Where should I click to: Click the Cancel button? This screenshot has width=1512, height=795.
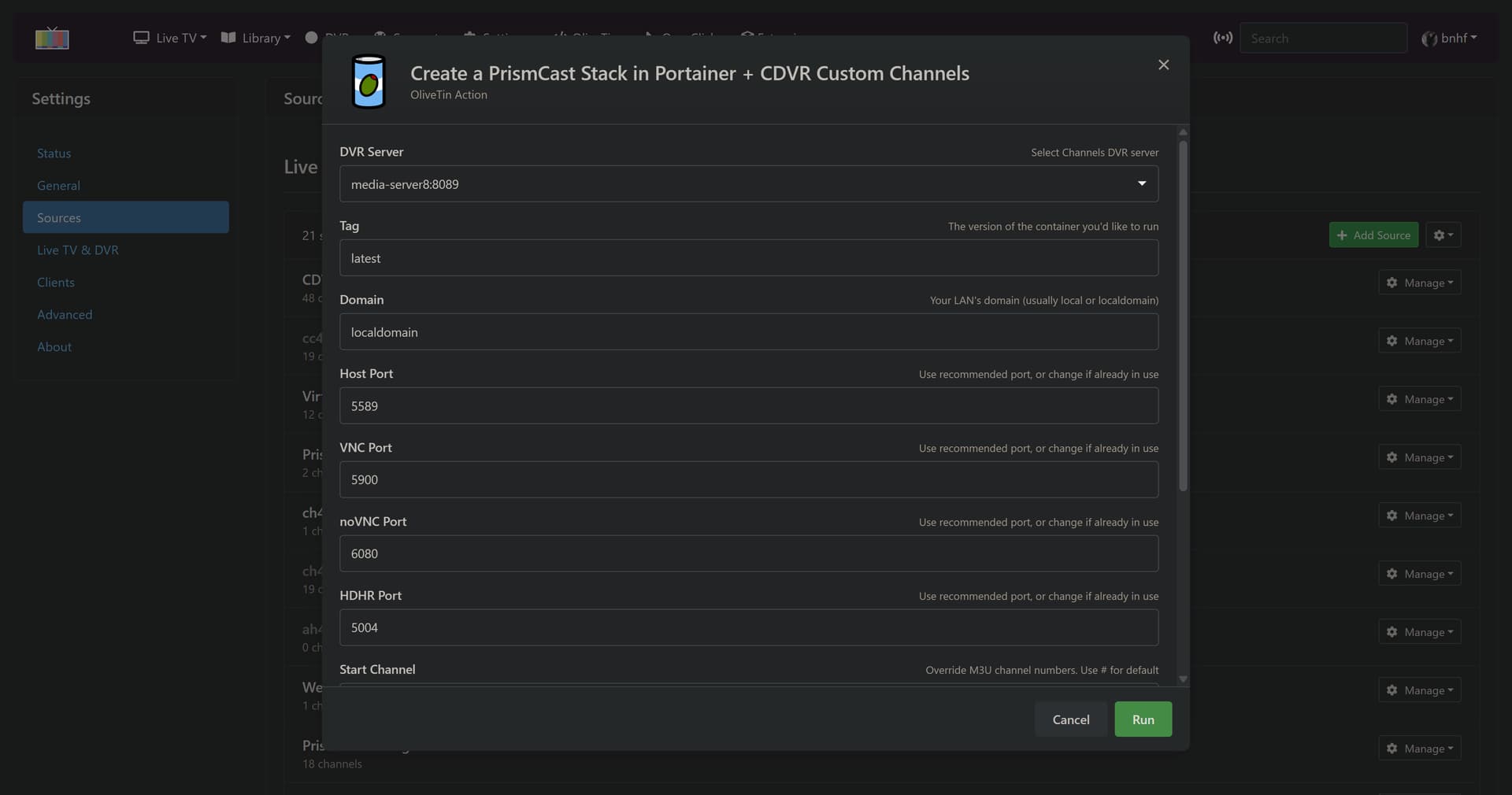[1071, 719]
